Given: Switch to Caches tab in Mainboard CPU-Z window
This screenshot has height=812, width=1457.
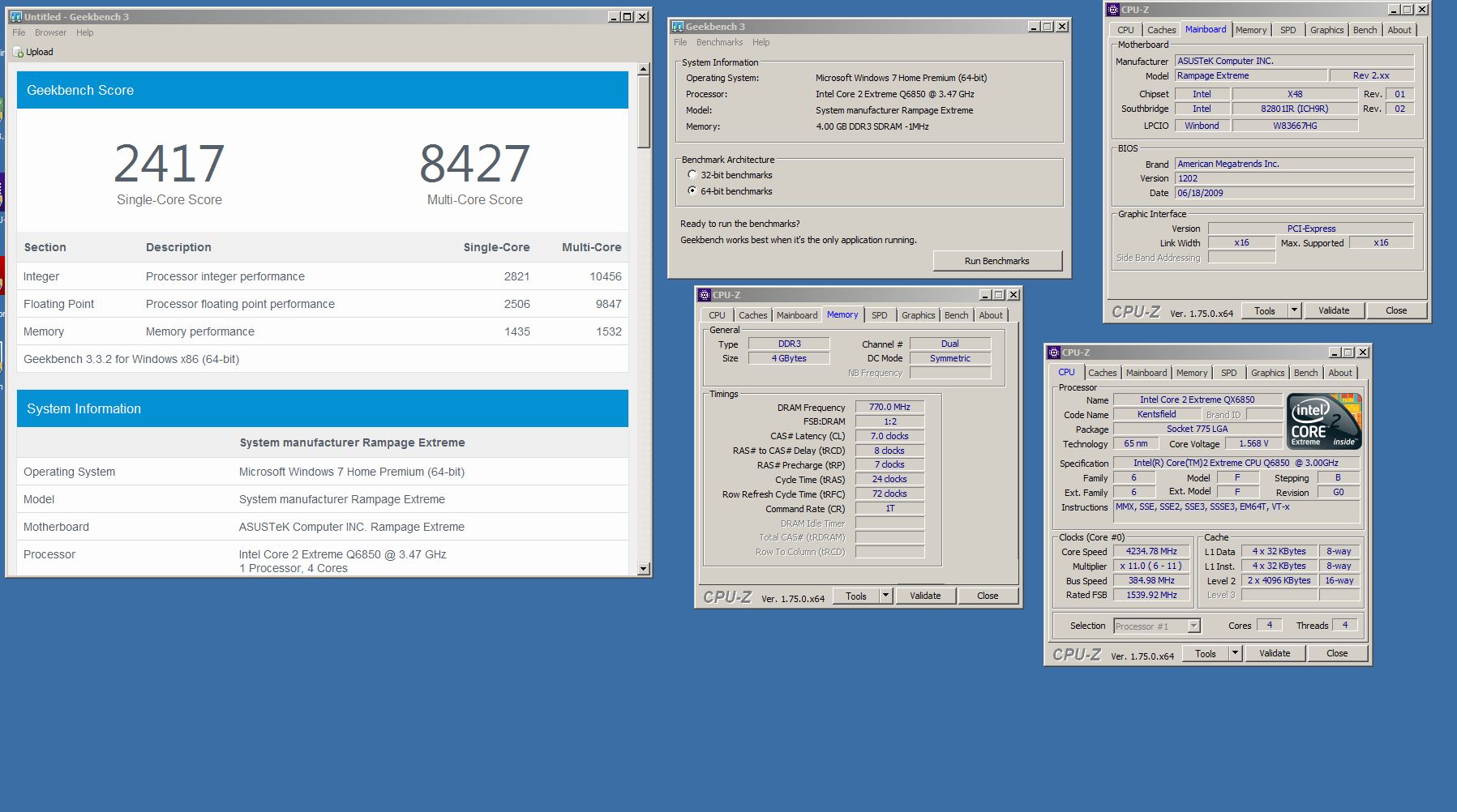Looking at the screenshot, I should click(x=1161, y=30).
